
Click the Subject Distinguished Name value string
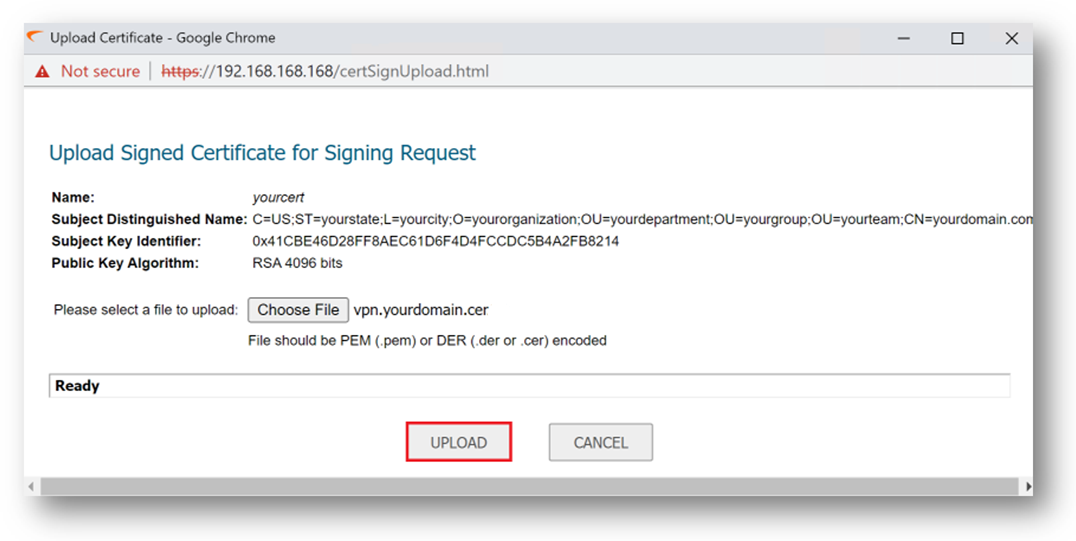click(x=642, y=220)
